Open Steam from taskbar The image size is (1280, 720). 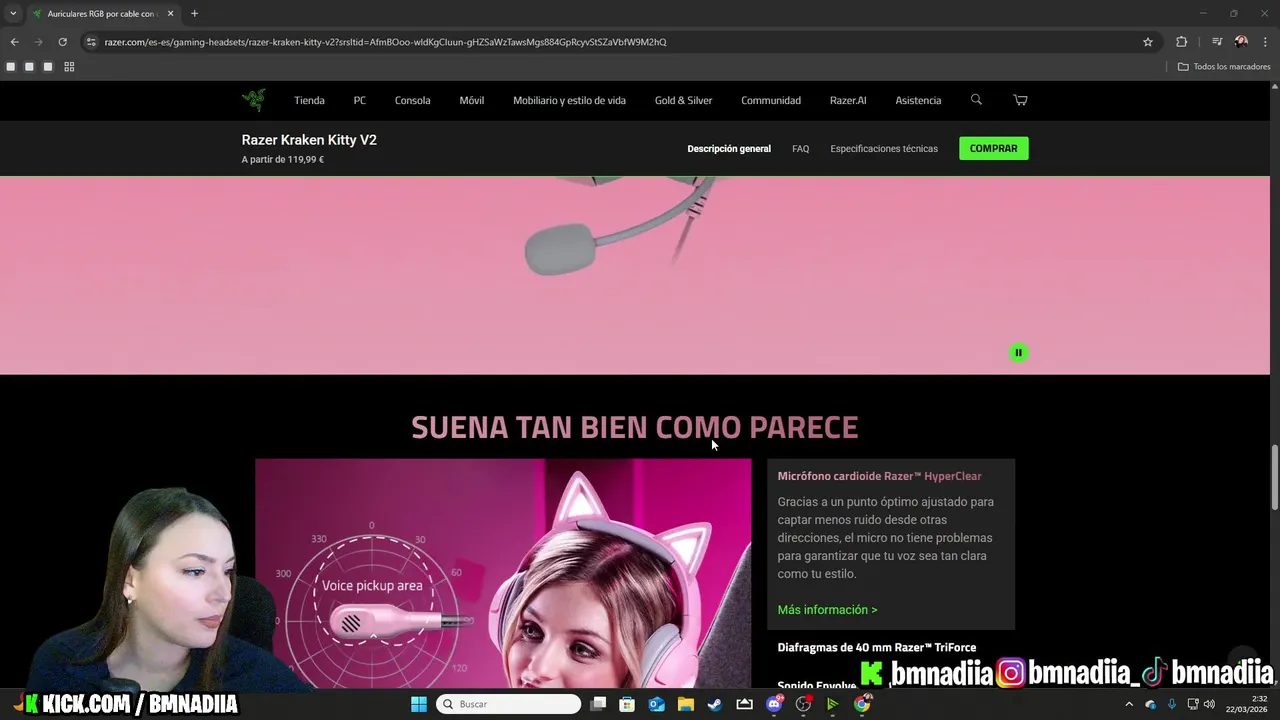(x=715, y=704)
